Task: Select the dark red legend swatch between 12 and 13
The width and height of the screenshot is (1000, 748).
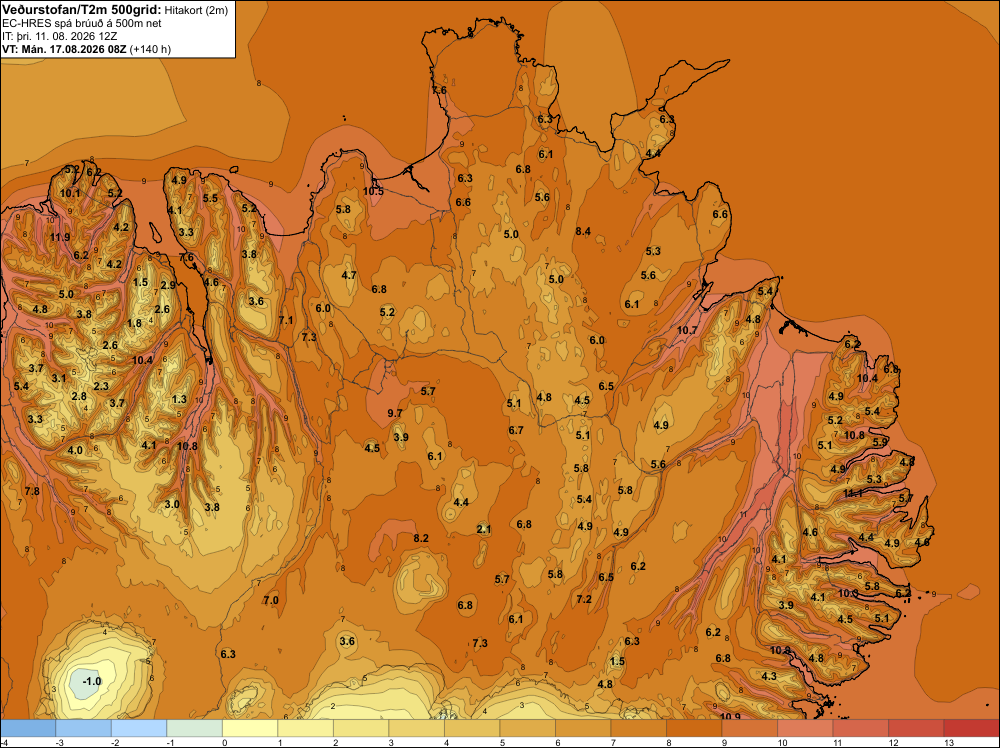Action: [x=916, y=728]
